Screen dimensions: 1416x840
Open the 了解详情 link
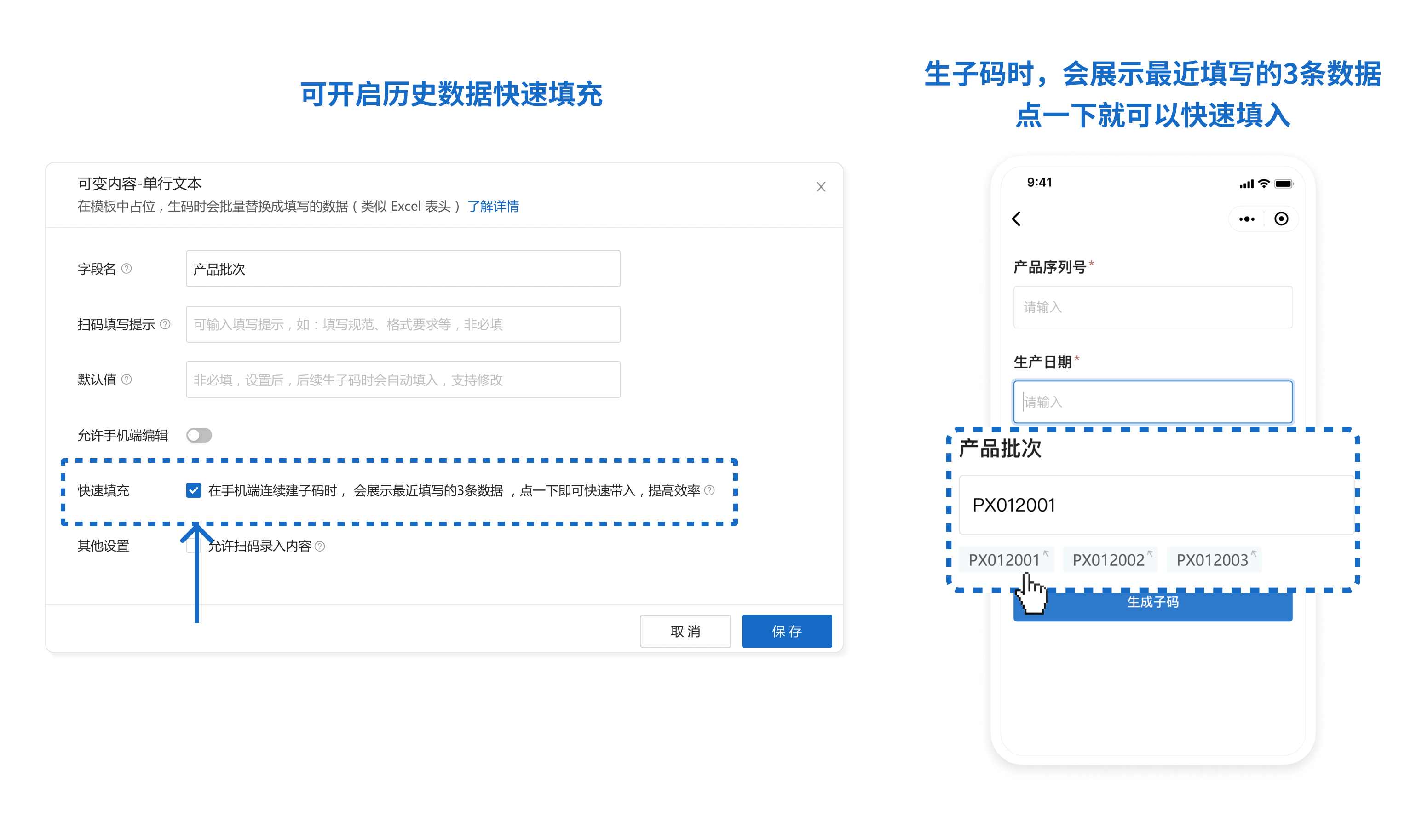[493, 206]
